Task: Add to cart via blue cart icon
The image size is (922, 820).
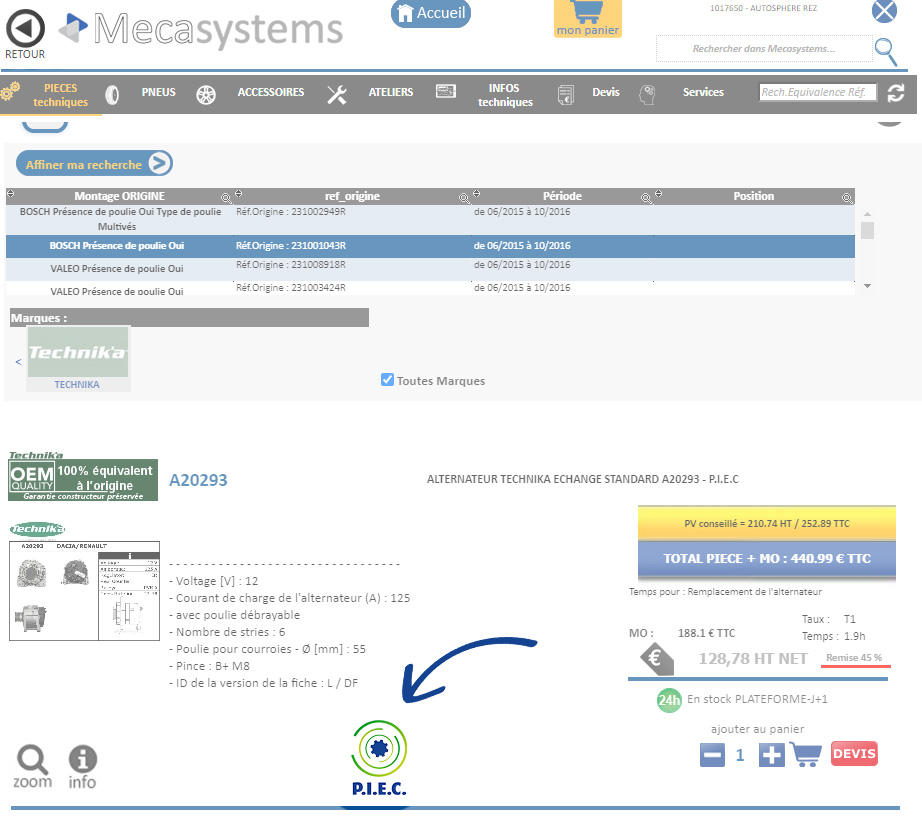Action: (x=806, y=754)
